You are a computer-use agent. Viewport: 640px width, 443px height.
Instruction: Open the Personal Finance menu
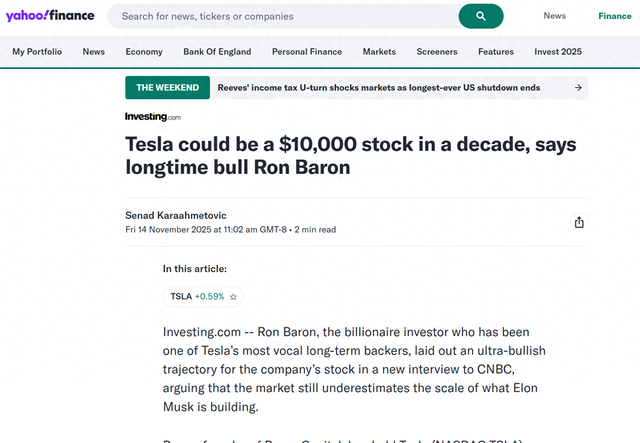pos(306,52)
